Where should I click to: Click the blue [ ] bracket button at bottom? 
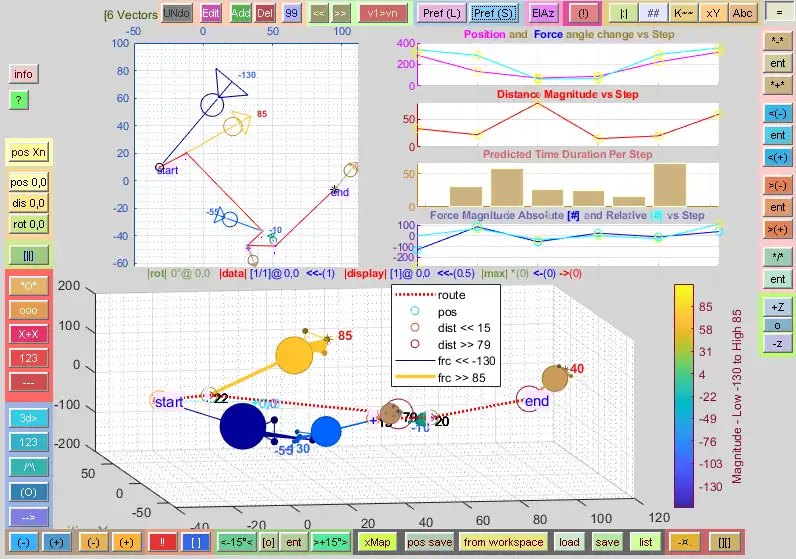[196, 542]
